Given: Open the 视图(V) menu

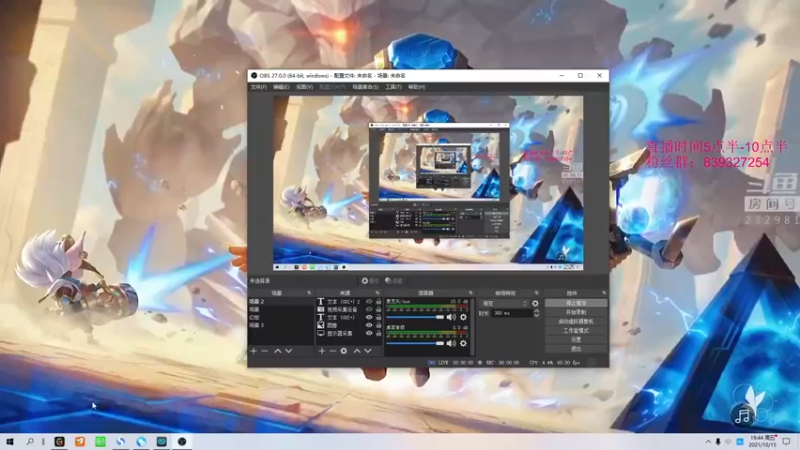Looking at the screenshot, I should 305,87.
